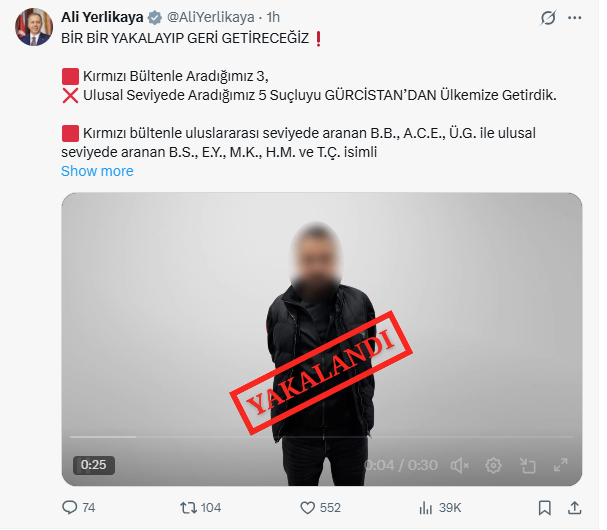Expand tweet text with Show more
This screenshot has width=607, height=530.
click(97, 171)
